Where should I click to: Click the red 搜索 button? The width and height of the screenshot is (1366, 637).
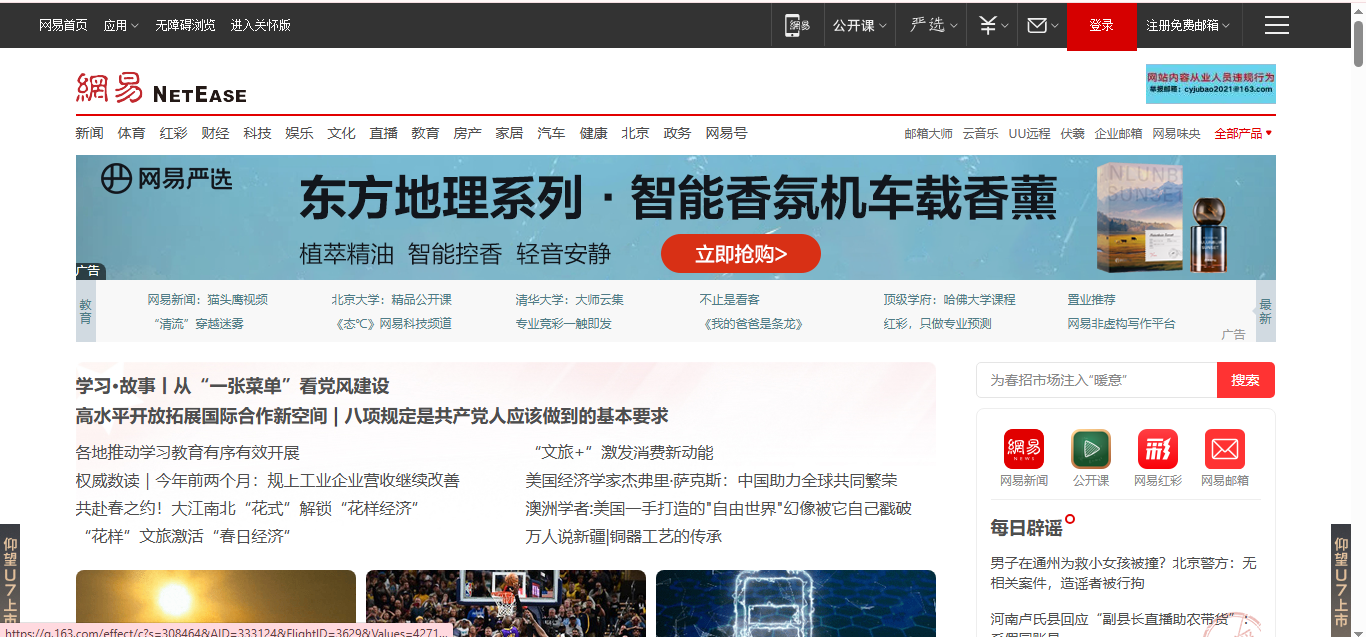1246,380
